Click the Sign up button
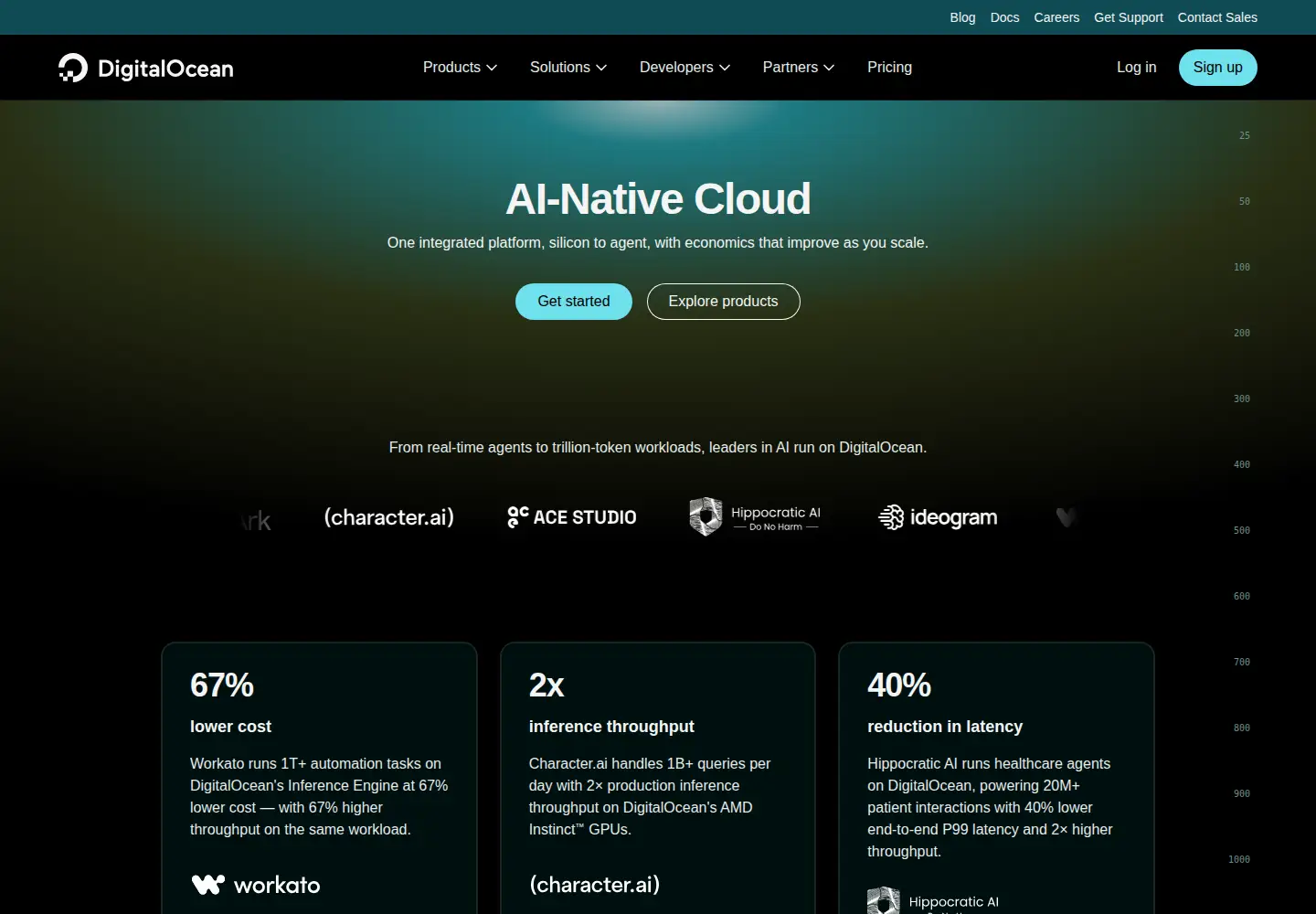The width and height of the screenshot is (1316, 914). click(x=1217, y=68)
